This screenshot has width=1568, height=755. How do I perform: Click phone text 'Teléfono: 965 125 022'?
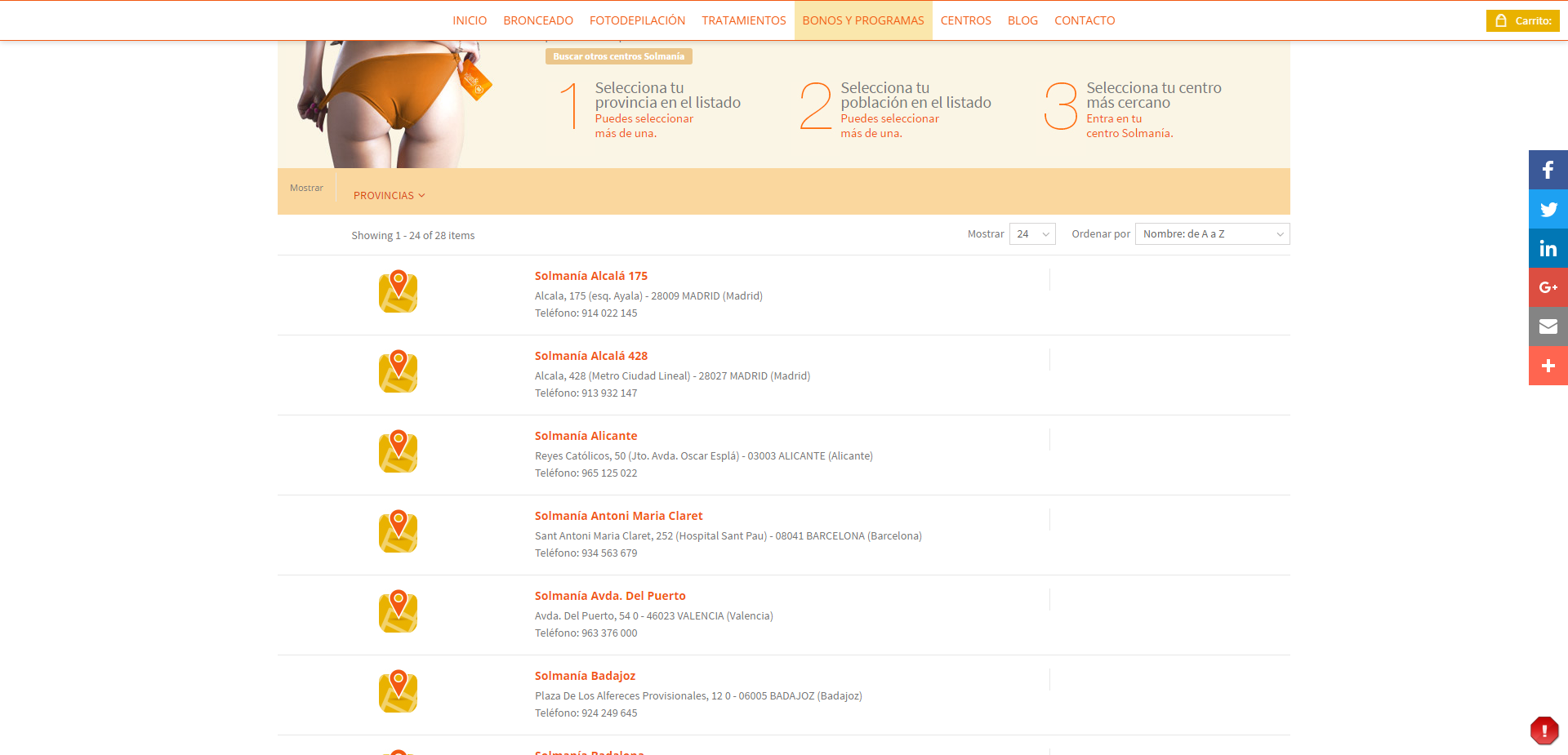(586, 473)
